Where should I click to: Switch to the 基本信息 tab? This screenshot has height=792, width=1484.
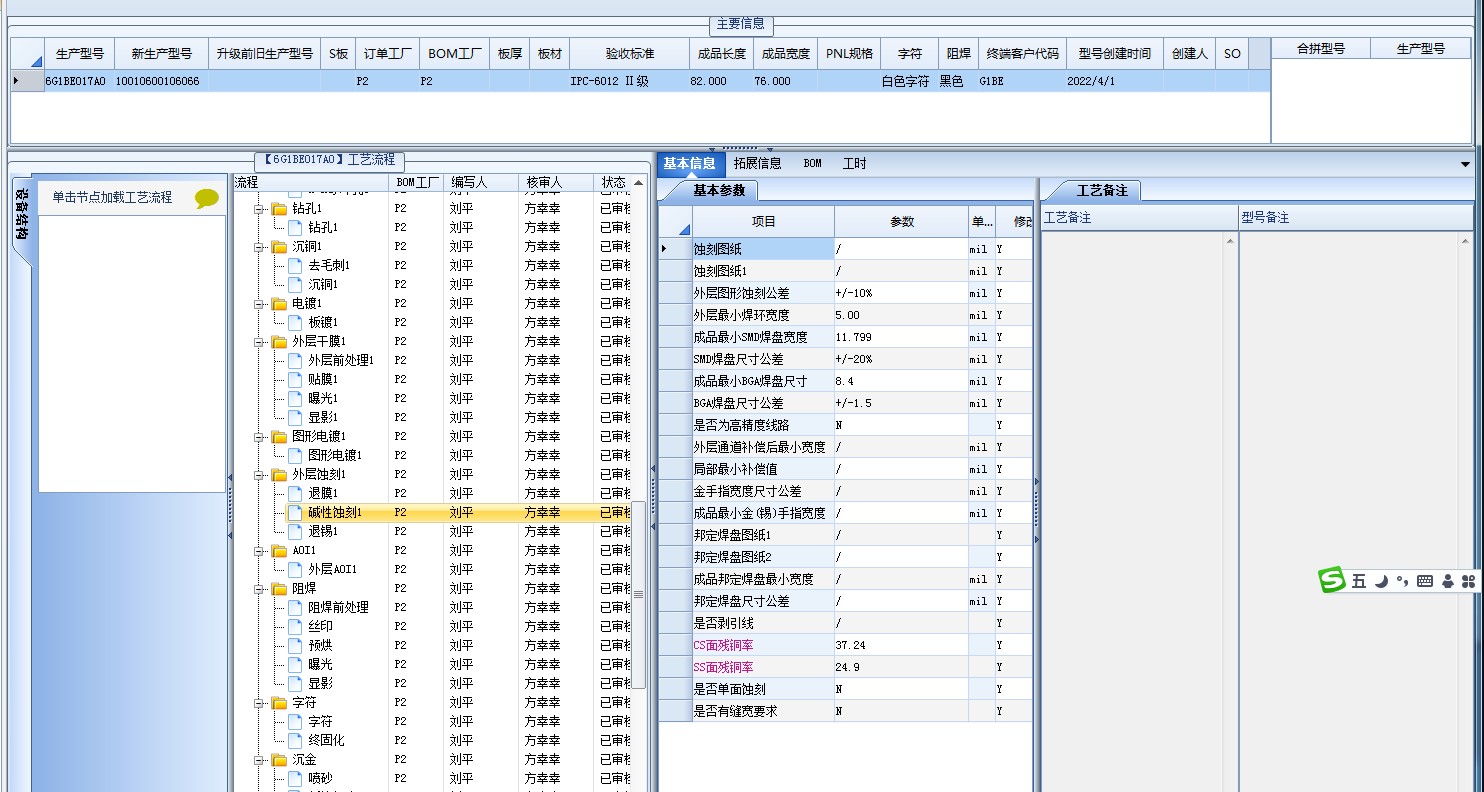coord(690,164)
